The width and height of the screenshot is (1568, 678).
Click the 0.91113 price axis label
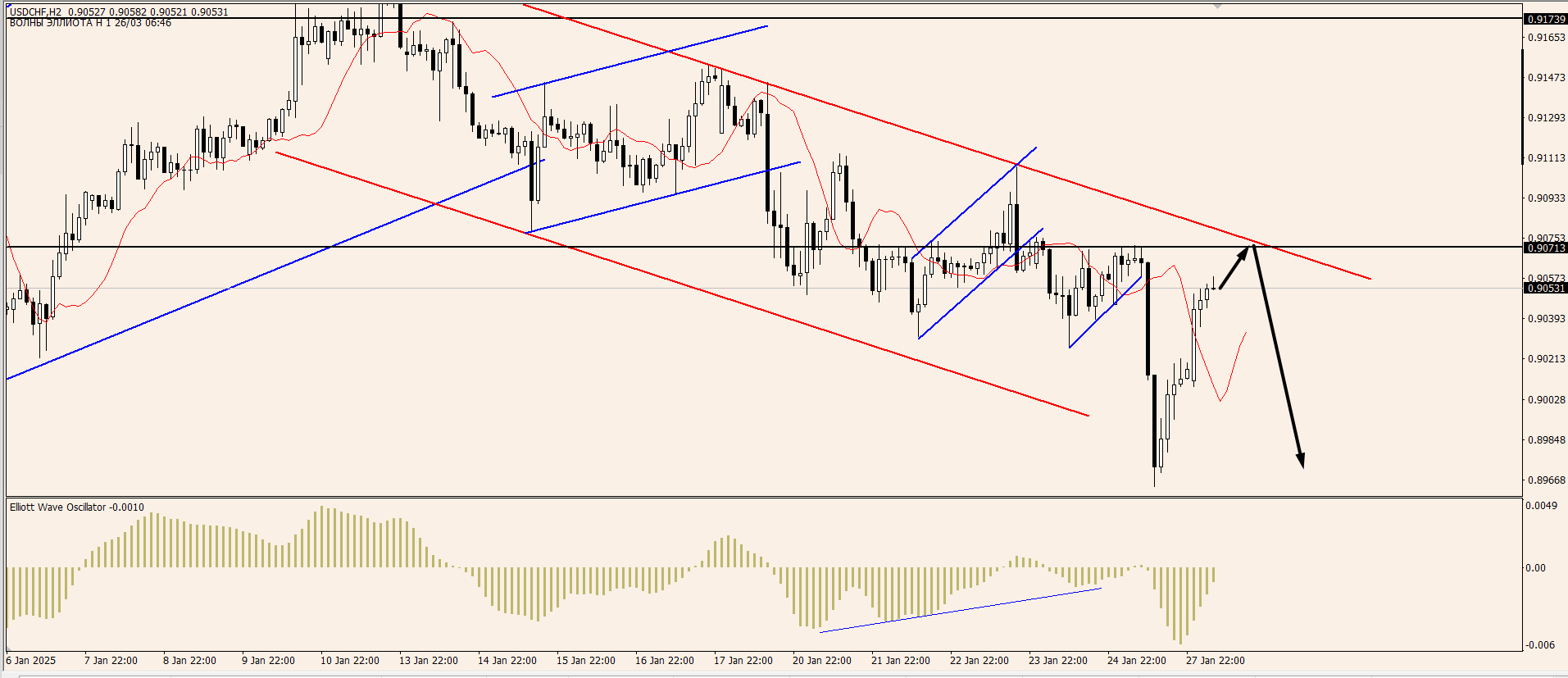pos(1547,158)
